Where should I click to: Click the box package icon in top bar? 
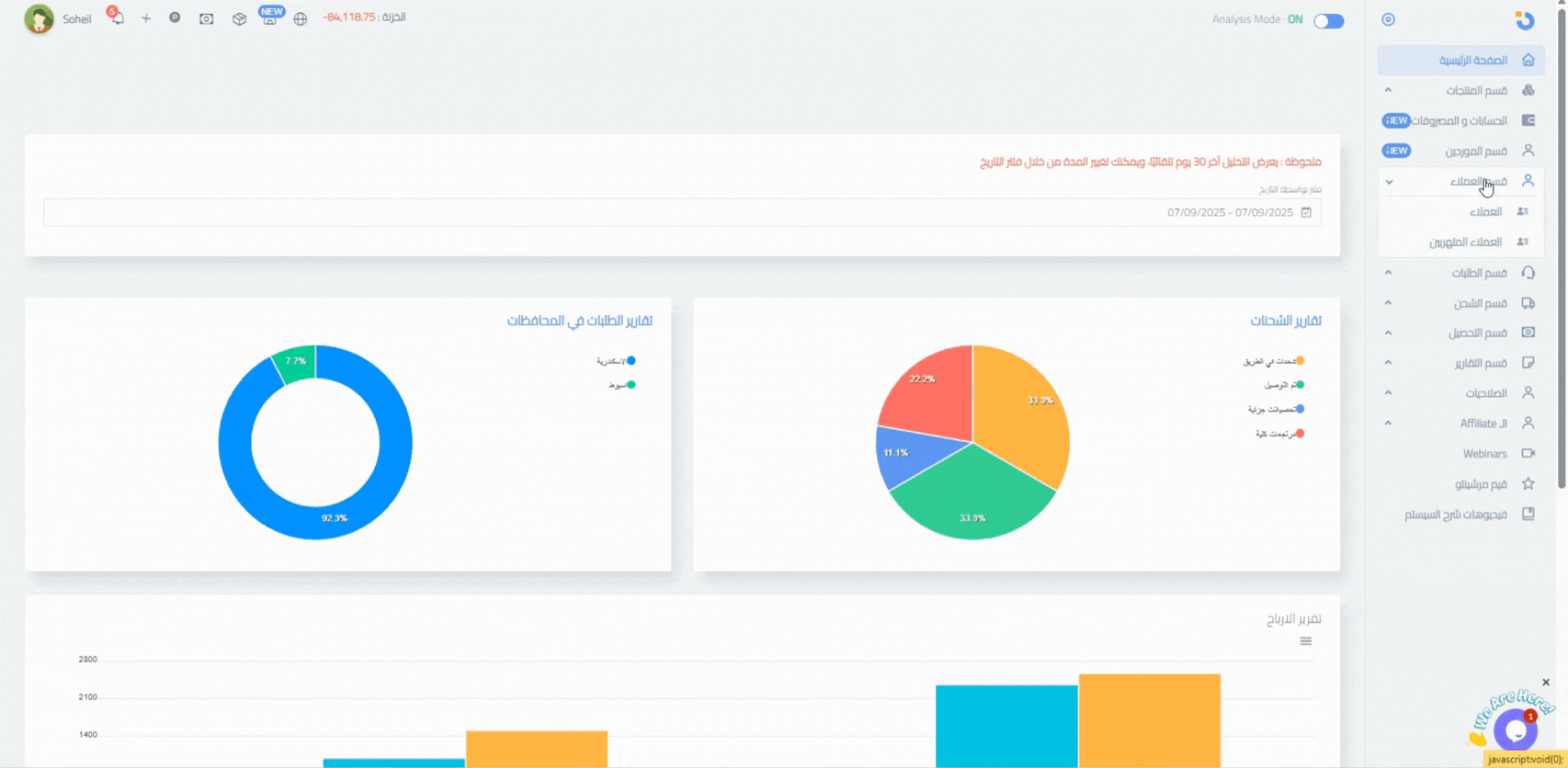pos(239,19)
